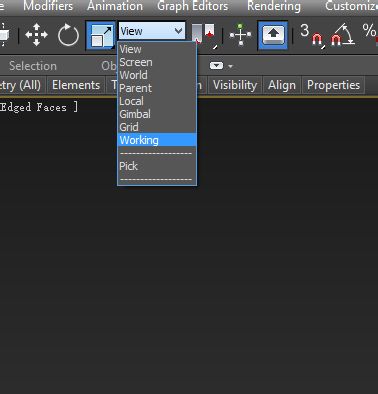Click the Use Pivot Point Center icon
378x394 pixels.
pyautogui.click(x=204, y=35)
